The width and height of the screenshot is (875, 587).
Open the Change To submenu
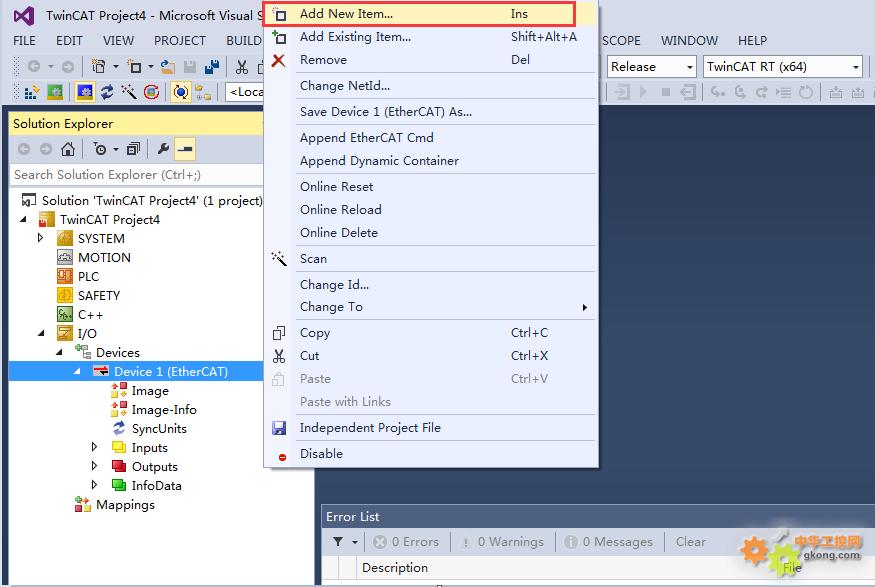[431, 307]
